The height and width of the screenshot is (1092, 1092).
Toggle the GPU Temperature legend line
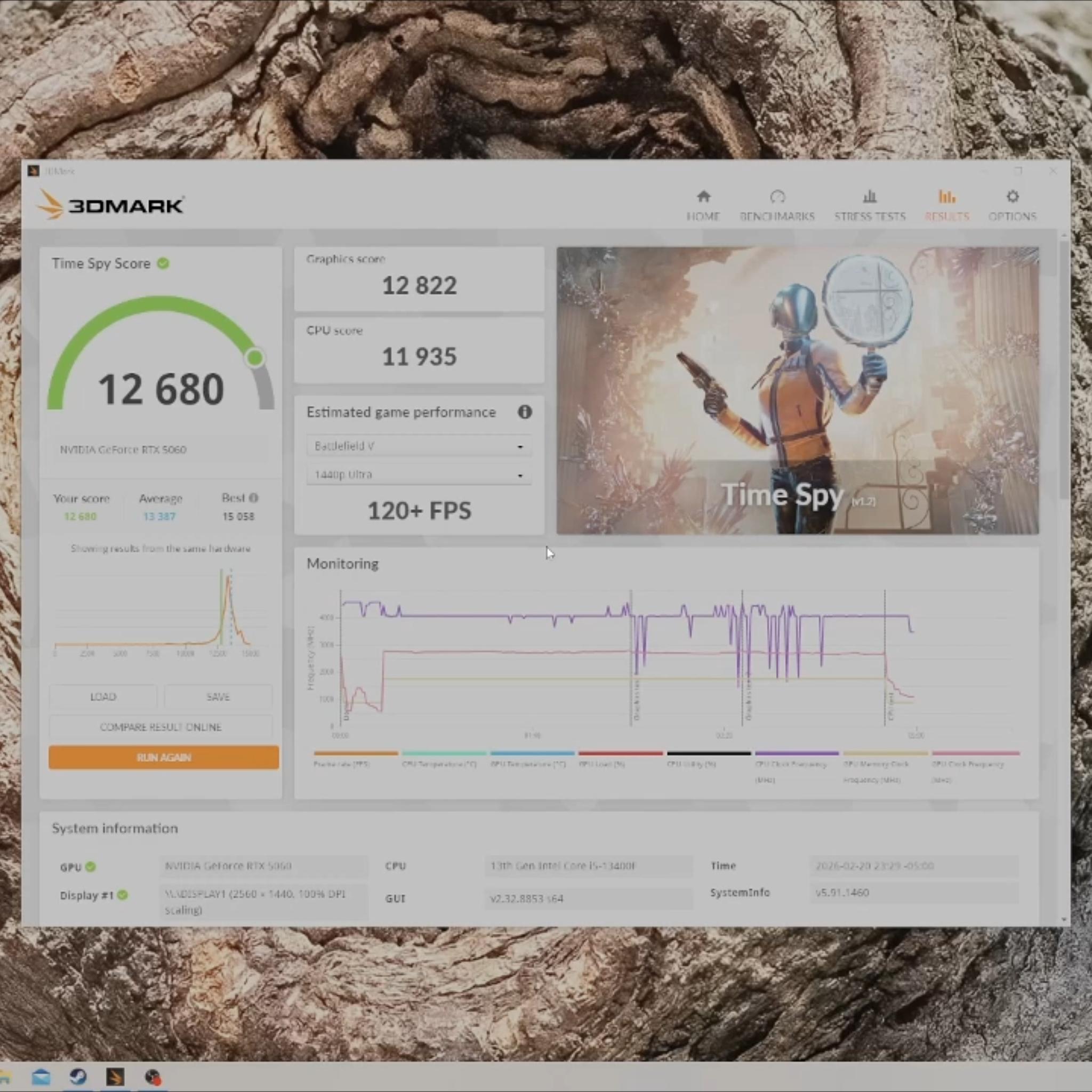click(x=532, y=759)
